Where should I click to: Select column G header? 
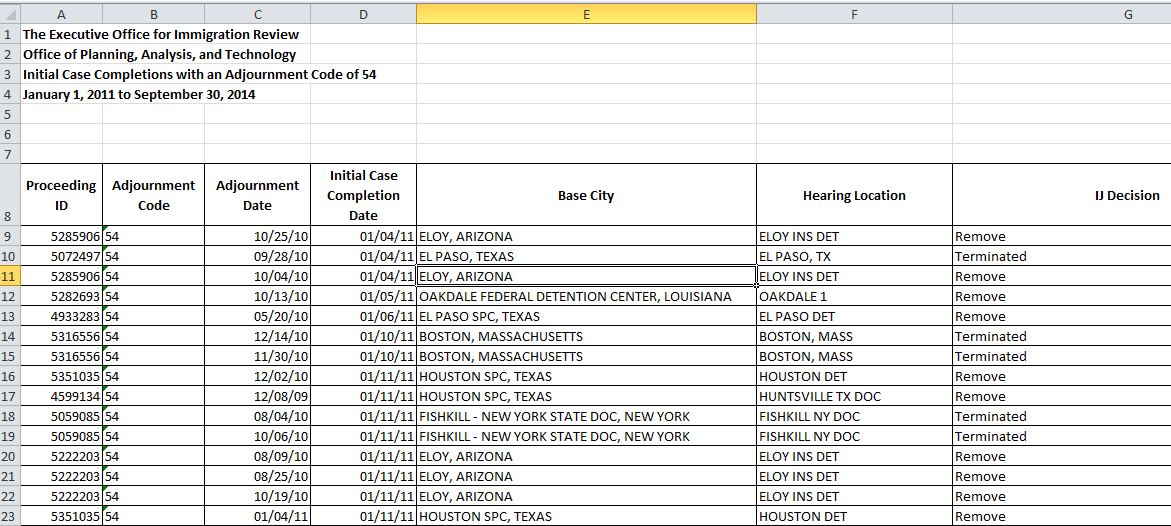(x=1061, y=13)
